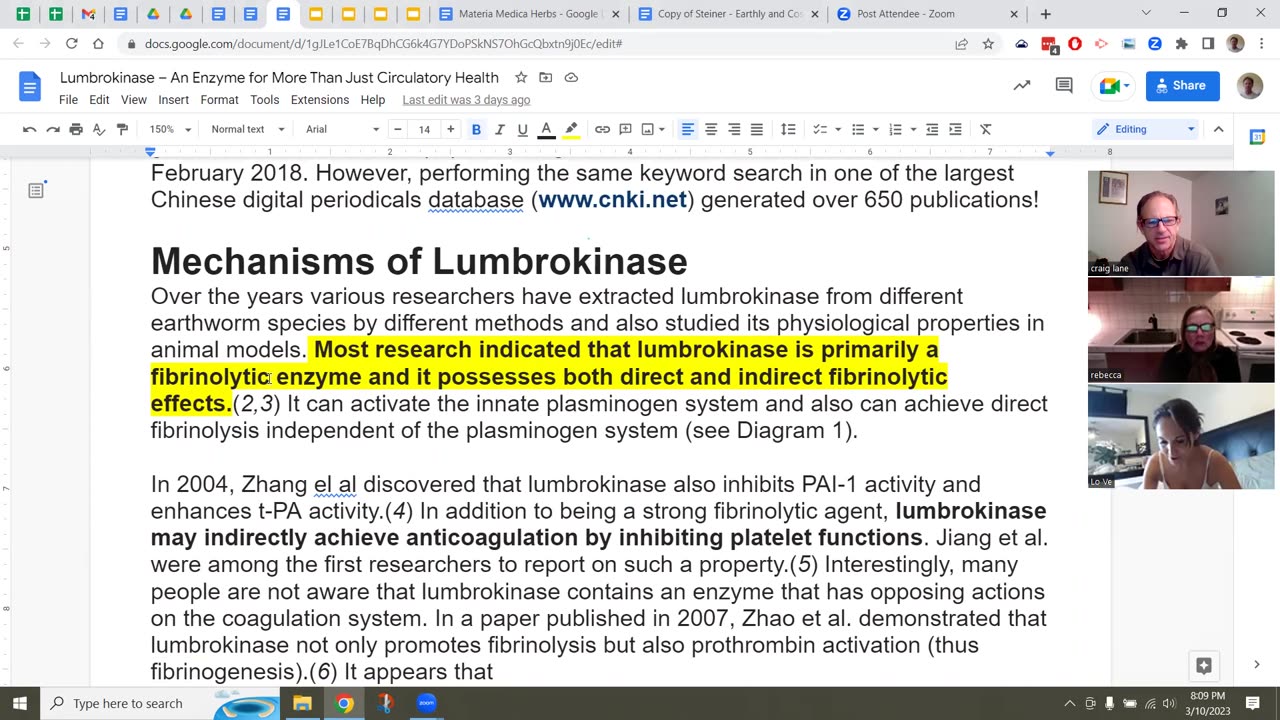Image resolution: width=1280 pixels, height=720 pixels.
Task: Undo the last edit
Action: coord(30,129)
